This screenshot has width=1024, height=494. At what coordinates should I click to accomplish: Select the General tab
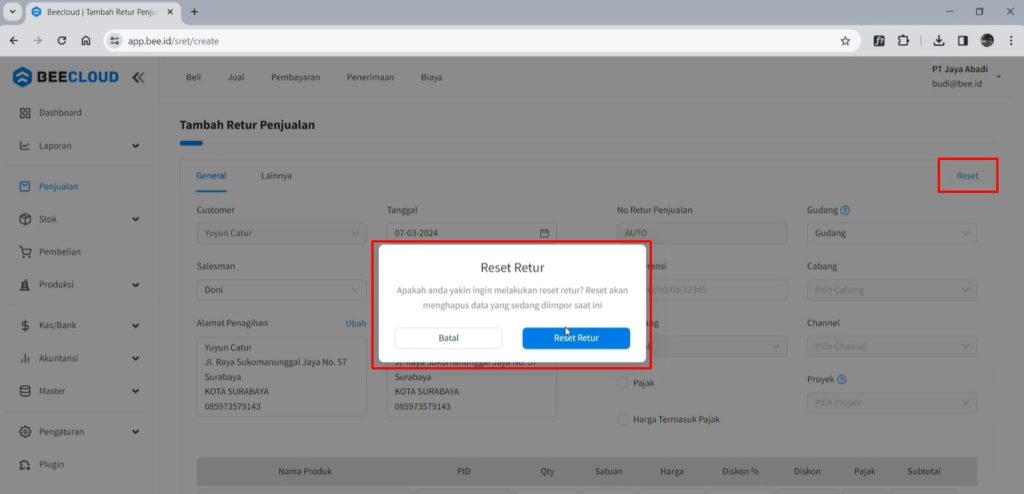point(212,176)
